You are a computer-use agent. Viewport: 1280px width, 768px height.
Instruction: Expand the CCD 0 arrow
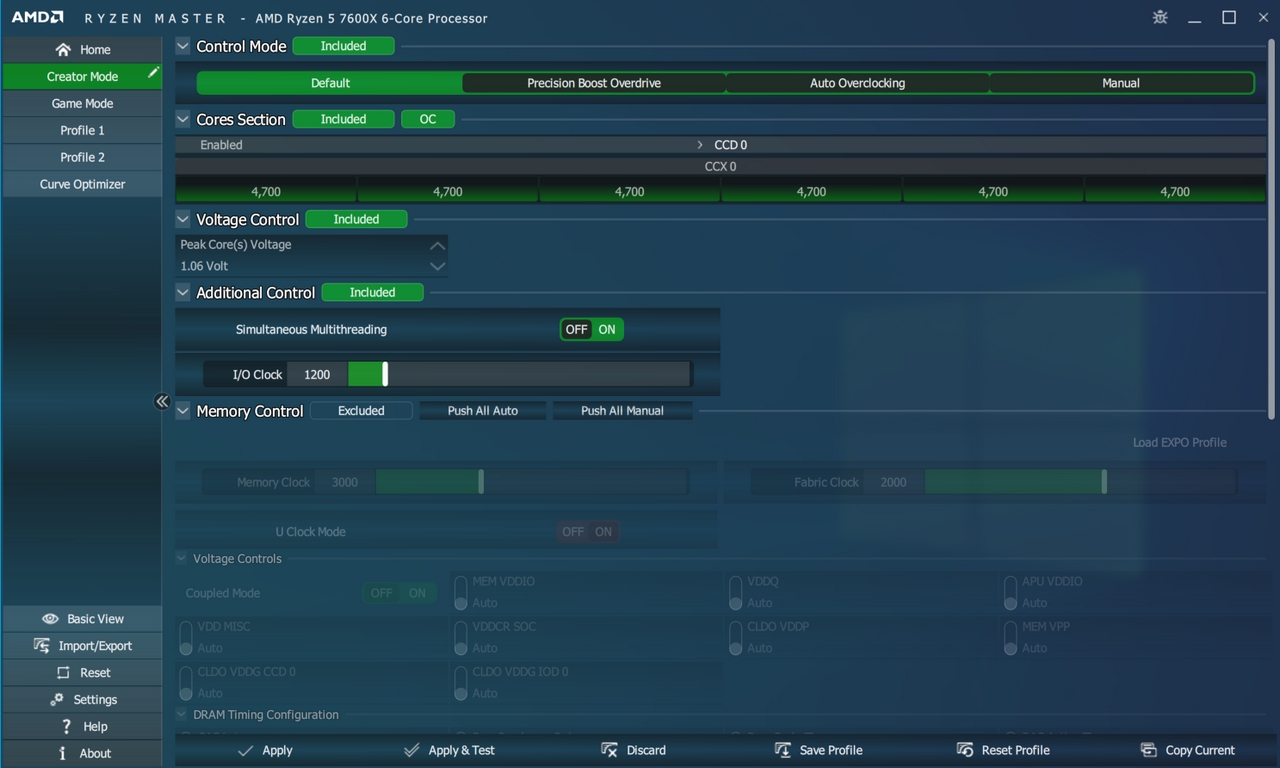click(x=700, y=145)
